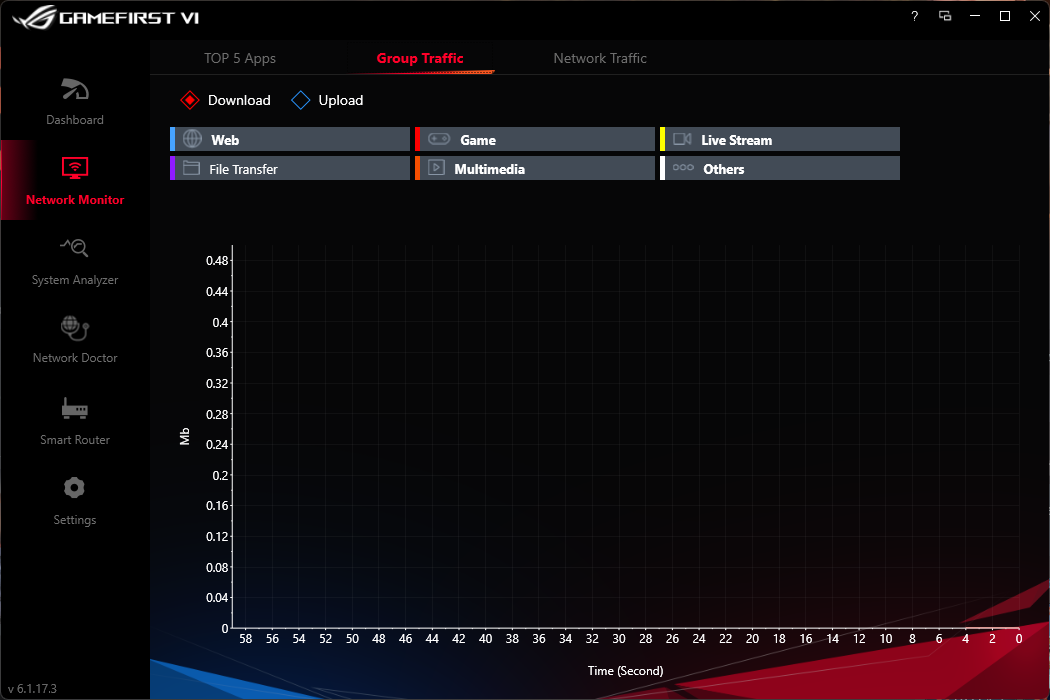Click the ROG logo in title bar
Image resolution: width=1050 pixels, height=700 pixels.
pos(34,17)
